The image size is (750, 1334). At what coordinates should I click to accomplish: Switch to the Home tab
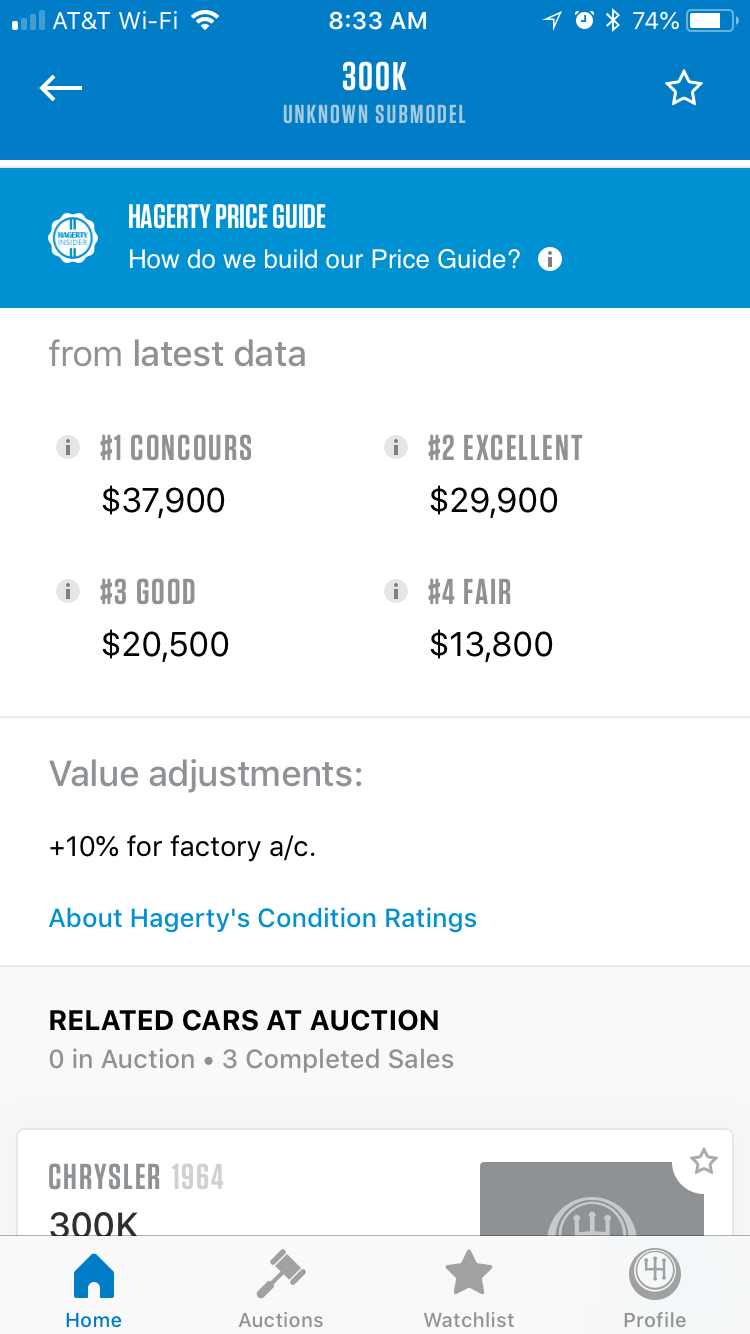pyautogui.click(x=94, y=1289)
